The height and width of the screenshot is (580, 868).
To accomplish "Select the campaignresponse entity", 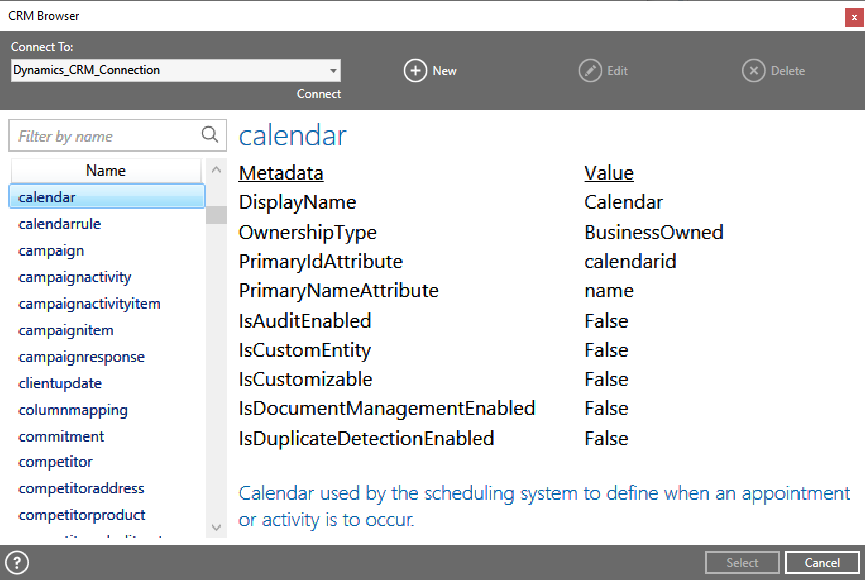I will point(81,357).
